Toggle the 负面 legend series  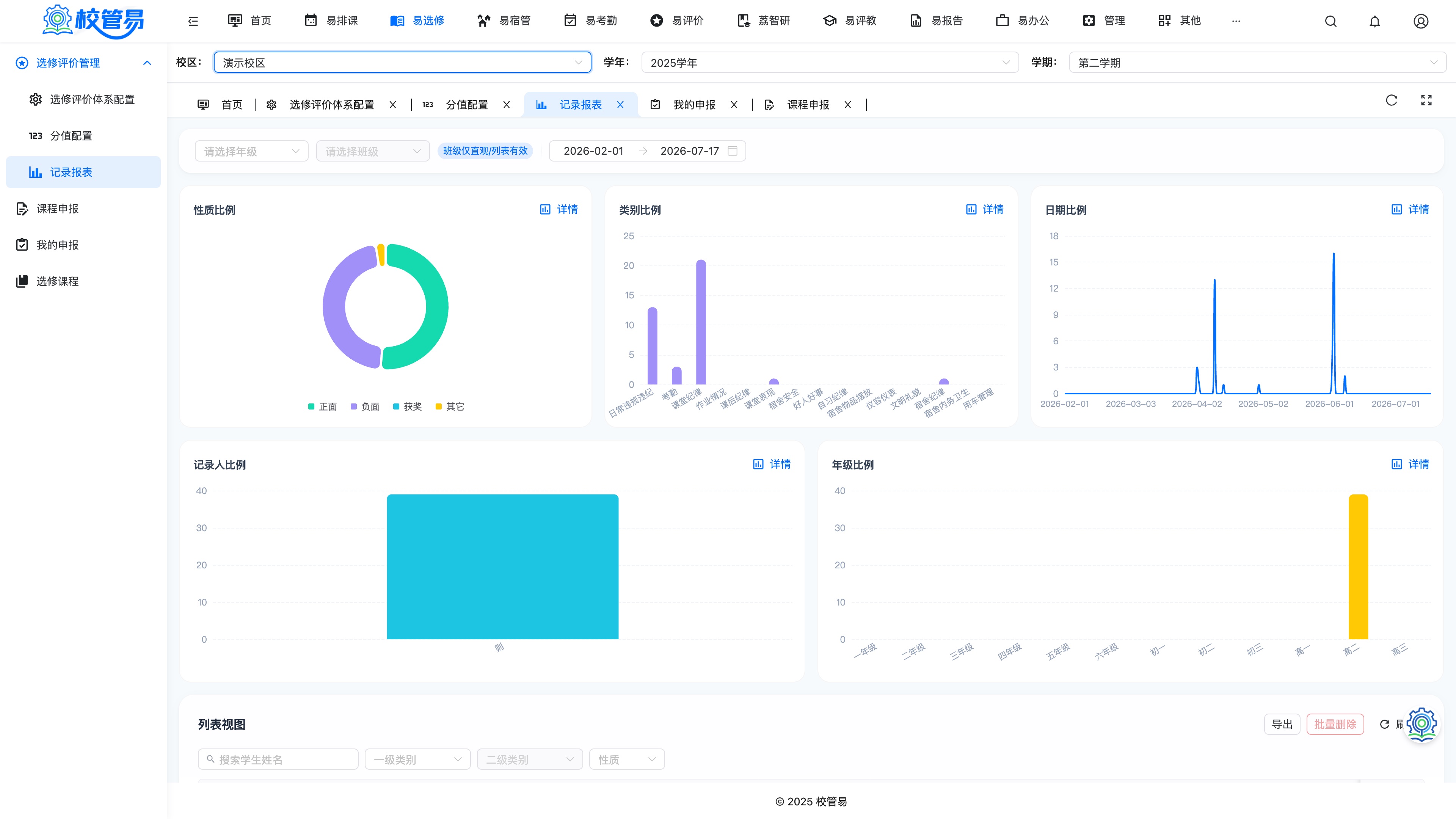(364, 406)
